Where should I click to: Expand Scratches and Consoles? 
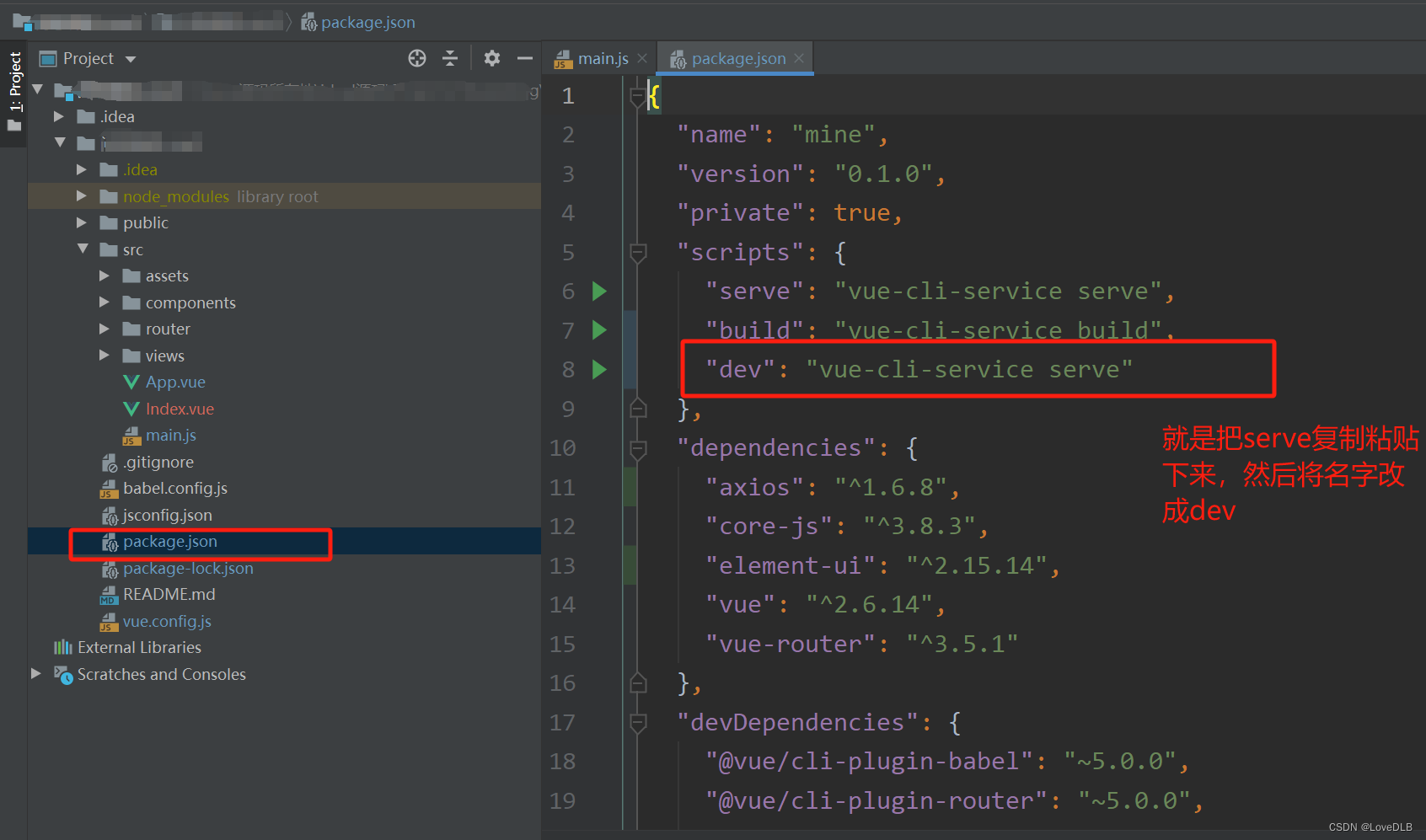click(35, 674)
